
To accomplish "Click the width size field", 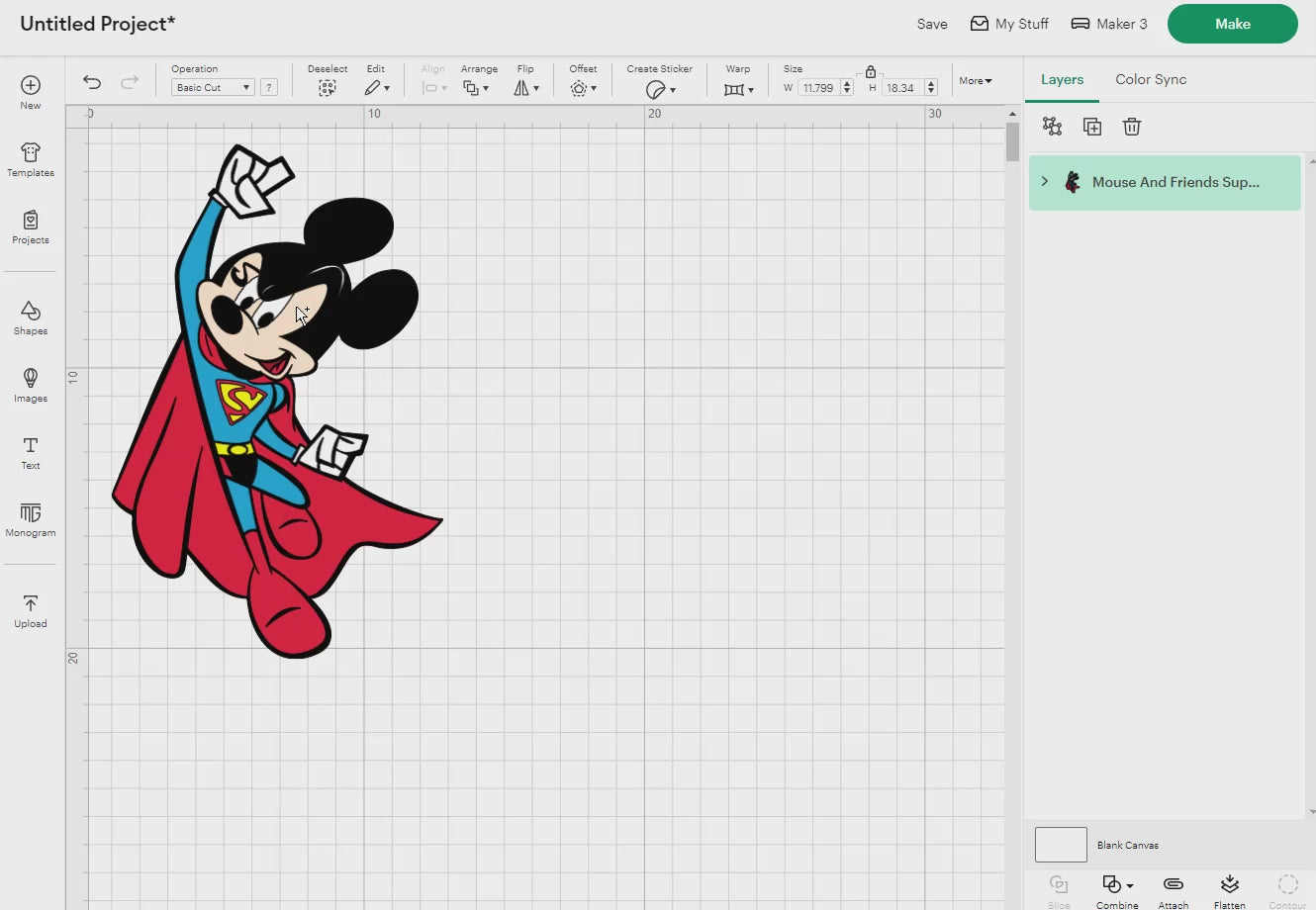I will pyautogui.click(x=818, y=87).
